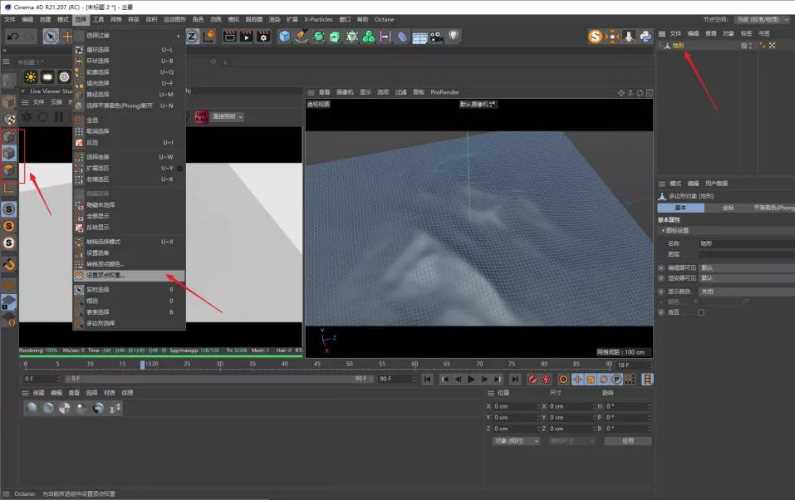Select the Live Selection arrow tool
795x500 pixels.
pos(50,36)
